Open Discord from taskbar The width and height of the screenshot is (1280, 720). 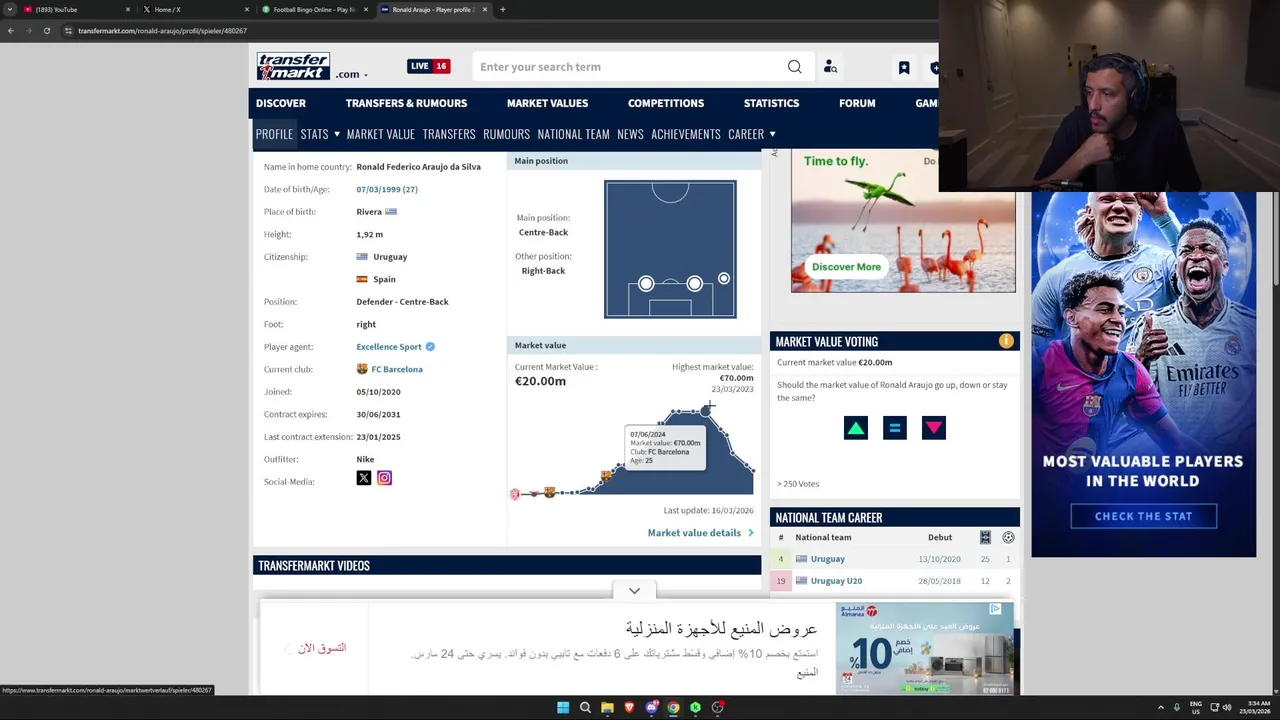[x=651, y=708]
